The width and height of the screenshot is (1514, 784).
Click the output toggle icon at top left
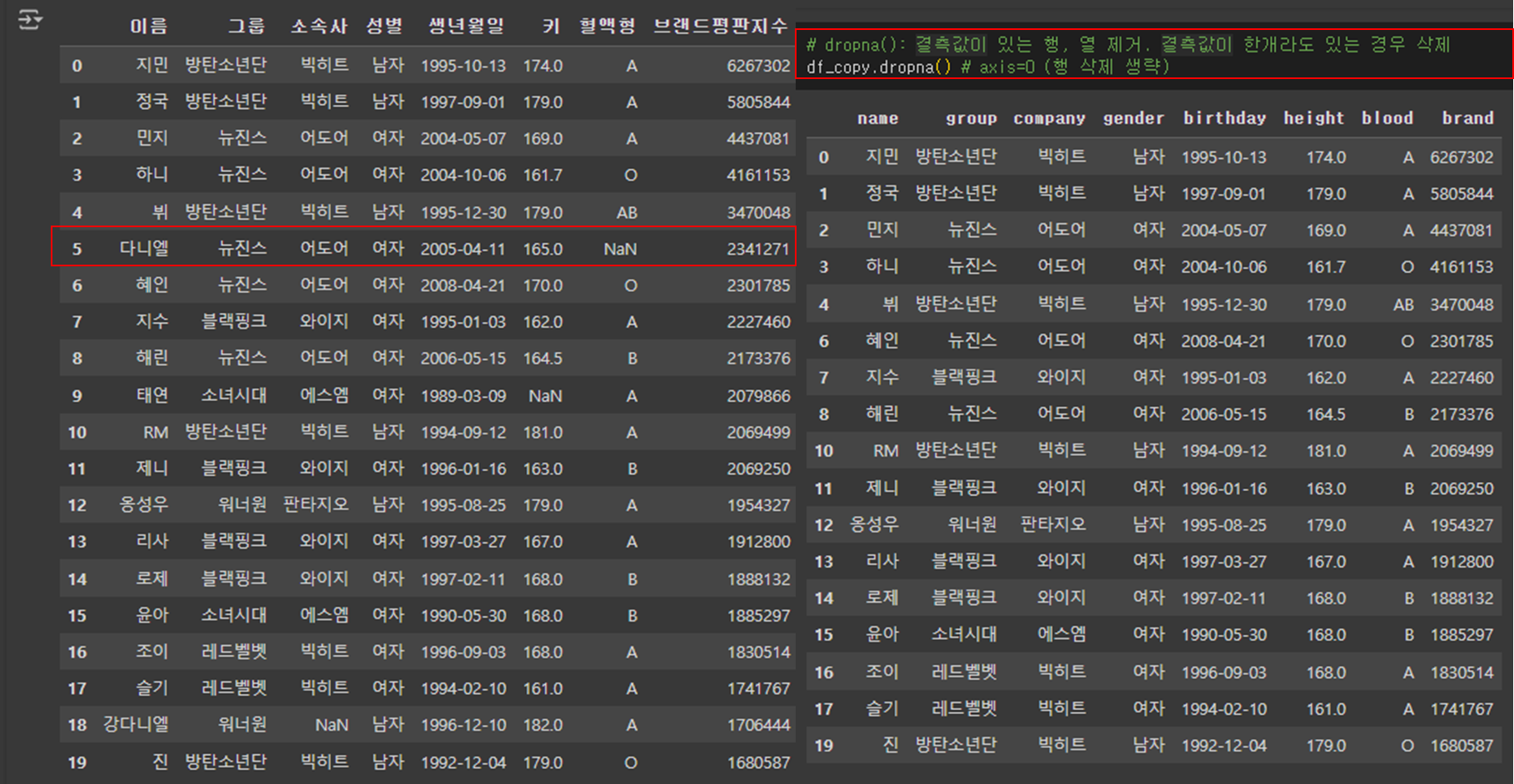(x=30, y=19)
